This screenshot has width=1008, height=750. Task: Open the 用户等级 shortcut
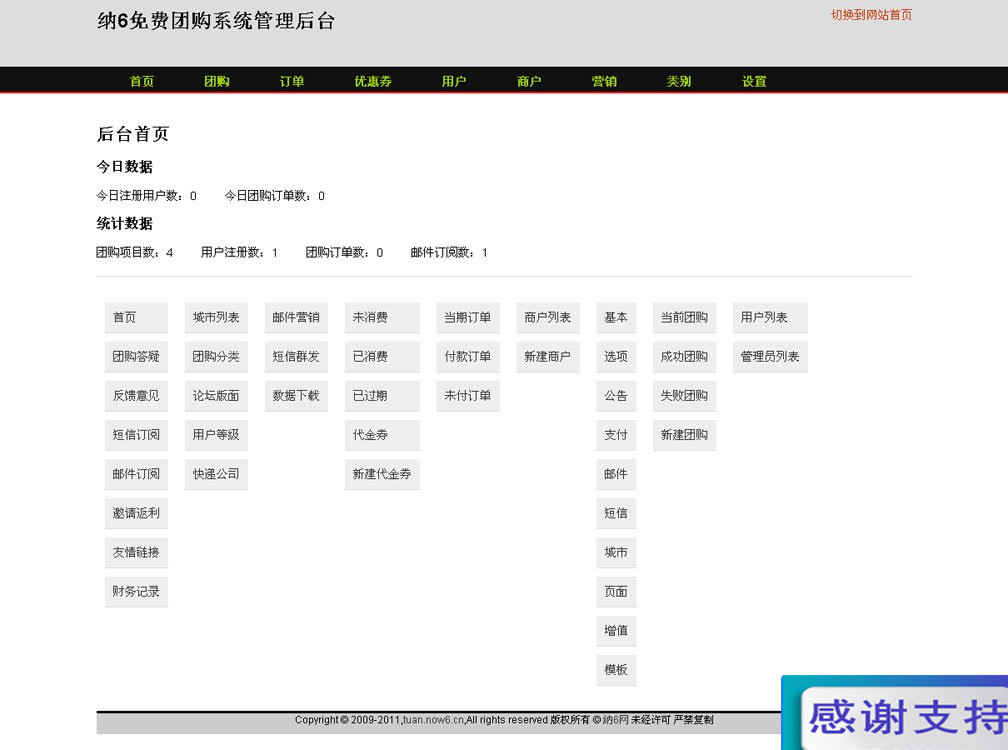tap(216, 435)
